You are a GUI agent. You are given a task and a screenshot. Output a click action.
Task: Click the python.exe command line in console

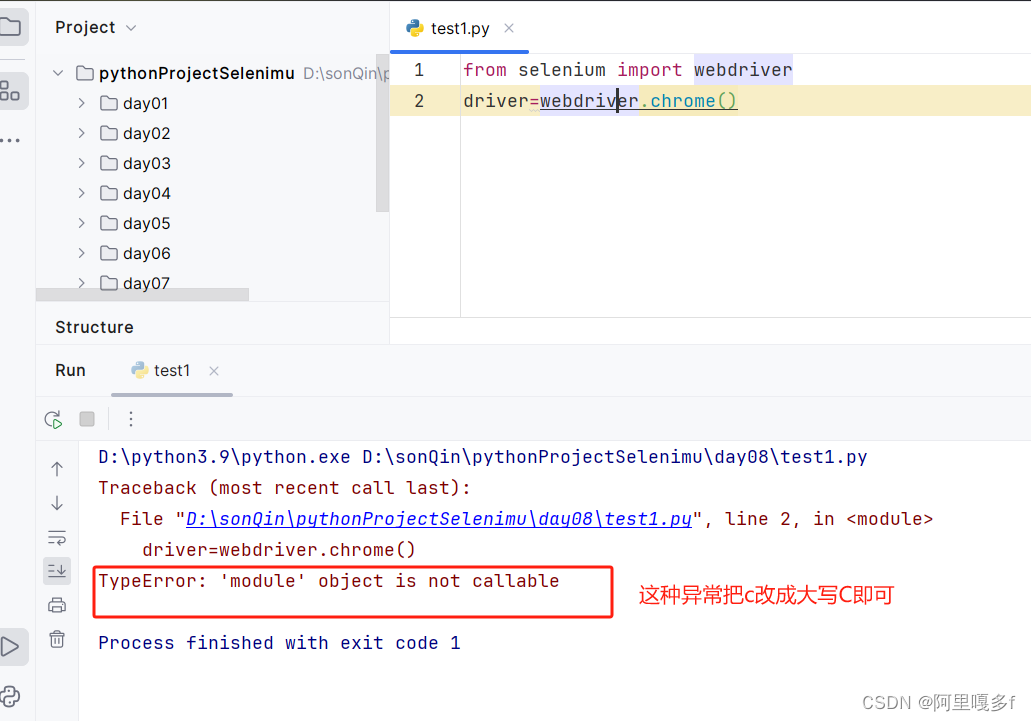(x=483, y=457)
